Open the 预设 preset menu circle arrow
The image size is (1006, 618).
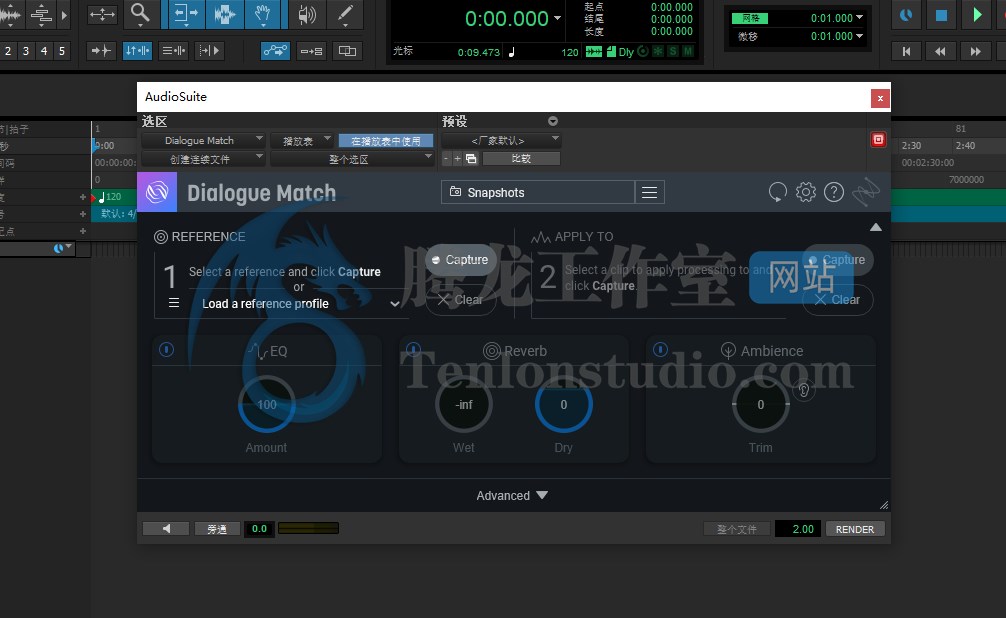(552, 121)
